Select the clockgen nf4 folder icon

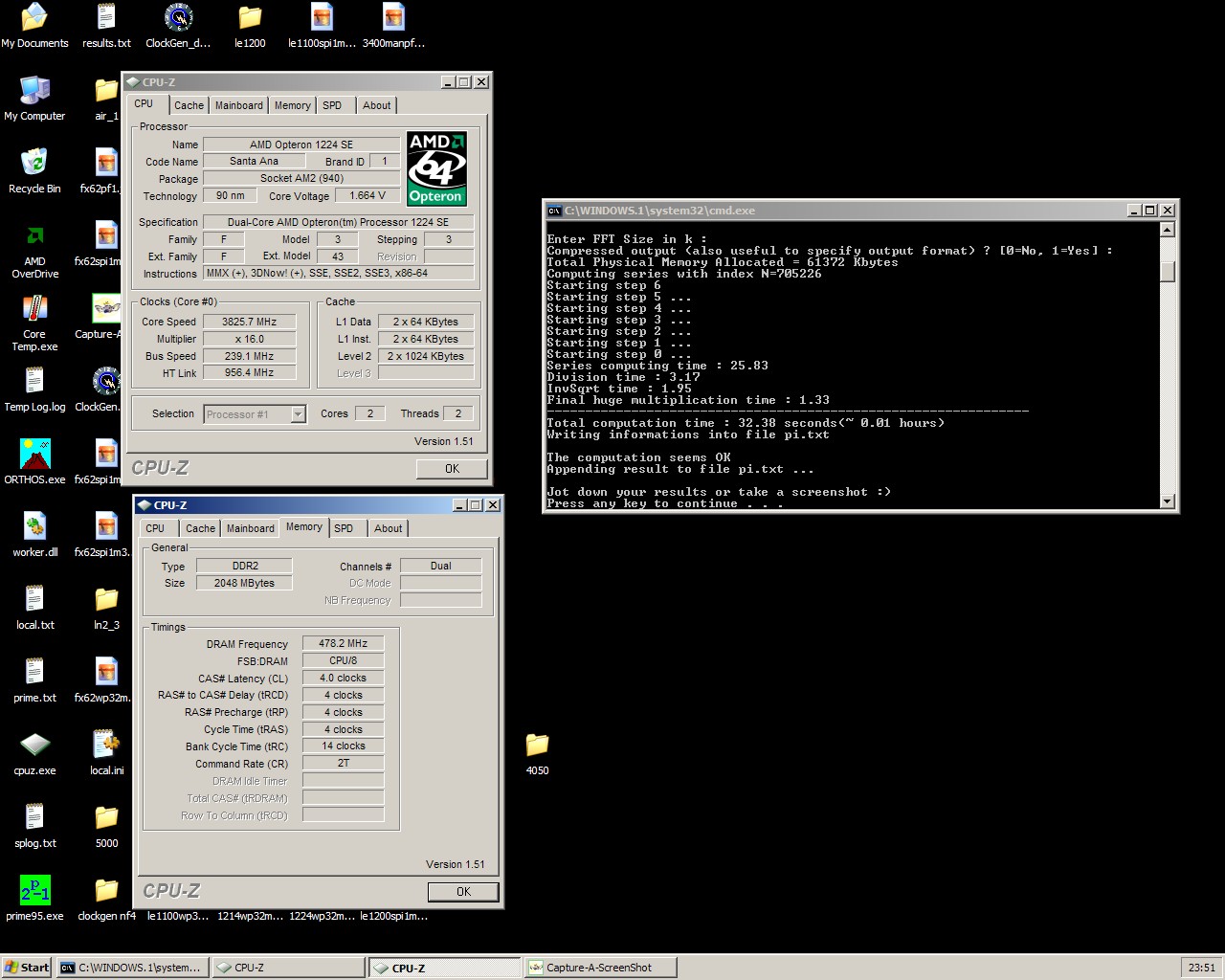coord(106,890)
